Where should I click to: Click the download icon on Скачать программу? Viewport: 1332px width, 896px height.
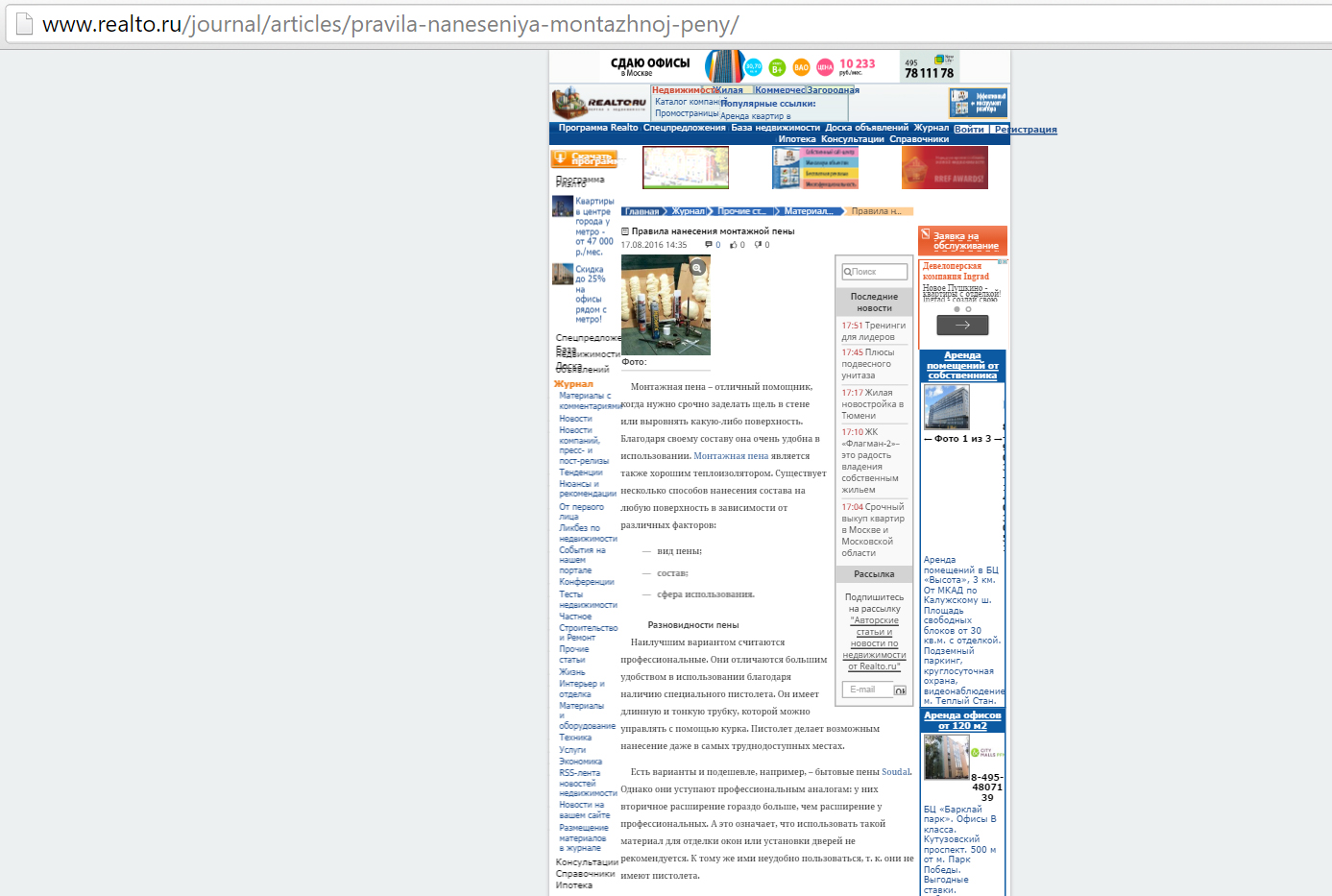click(558, 158)
